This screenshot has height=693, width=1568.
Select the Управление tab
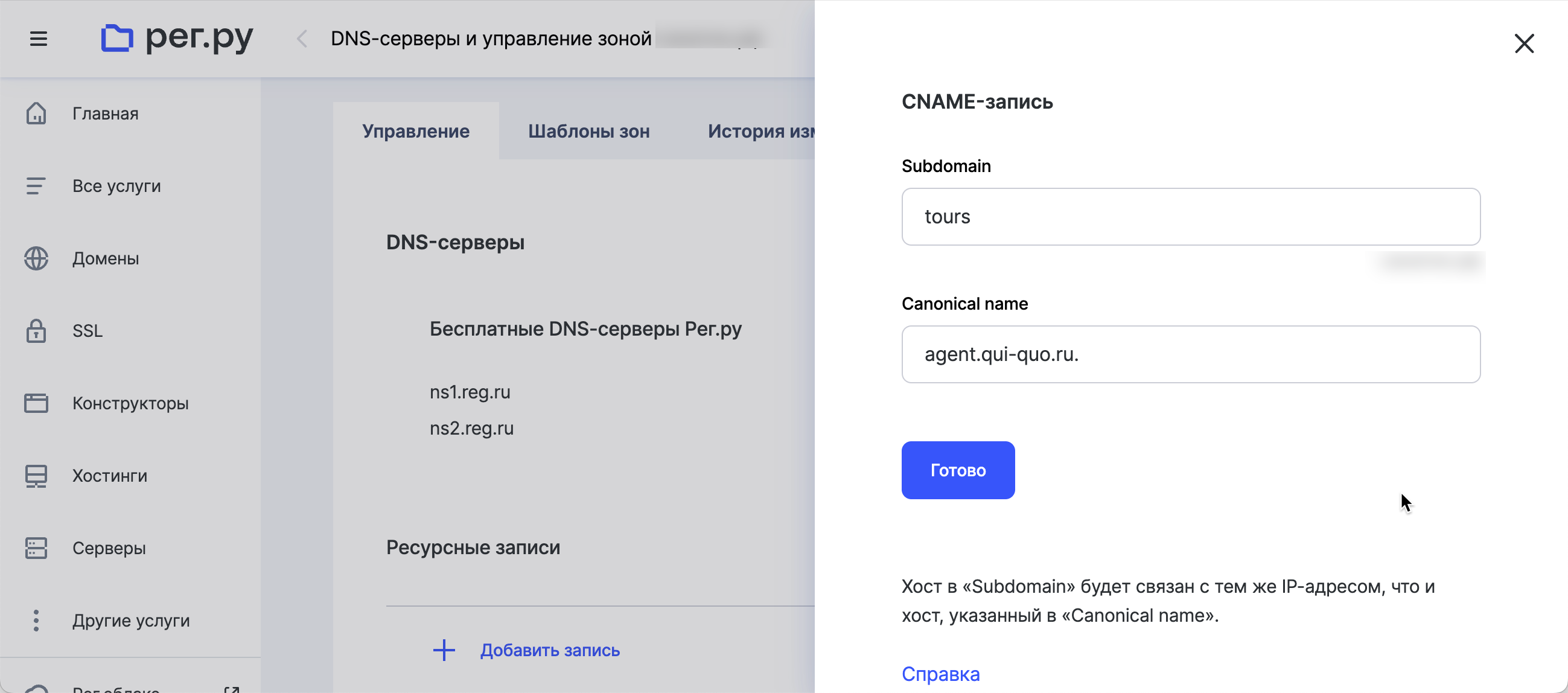point(416,132)
